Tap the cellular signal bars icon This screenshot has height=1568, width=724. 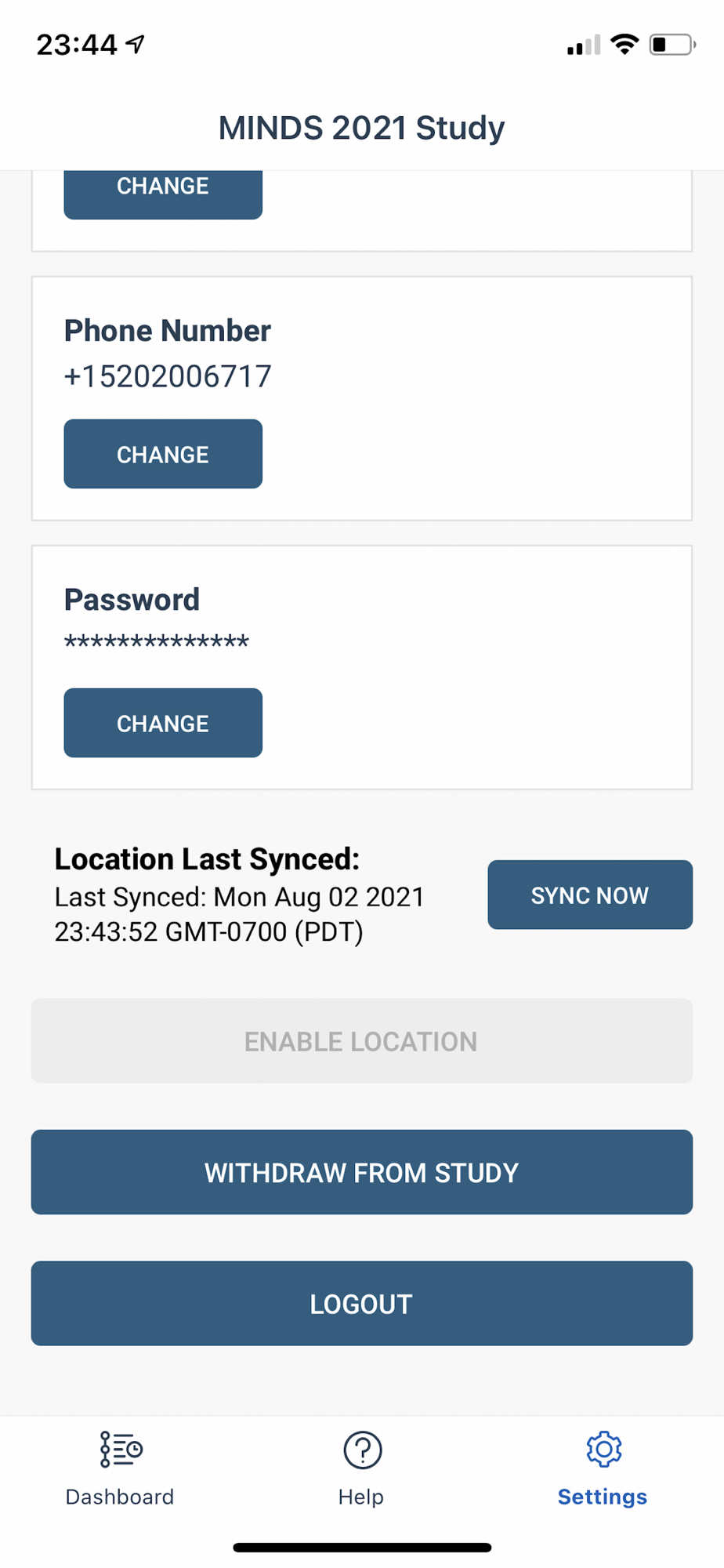(x=584, y=45)
